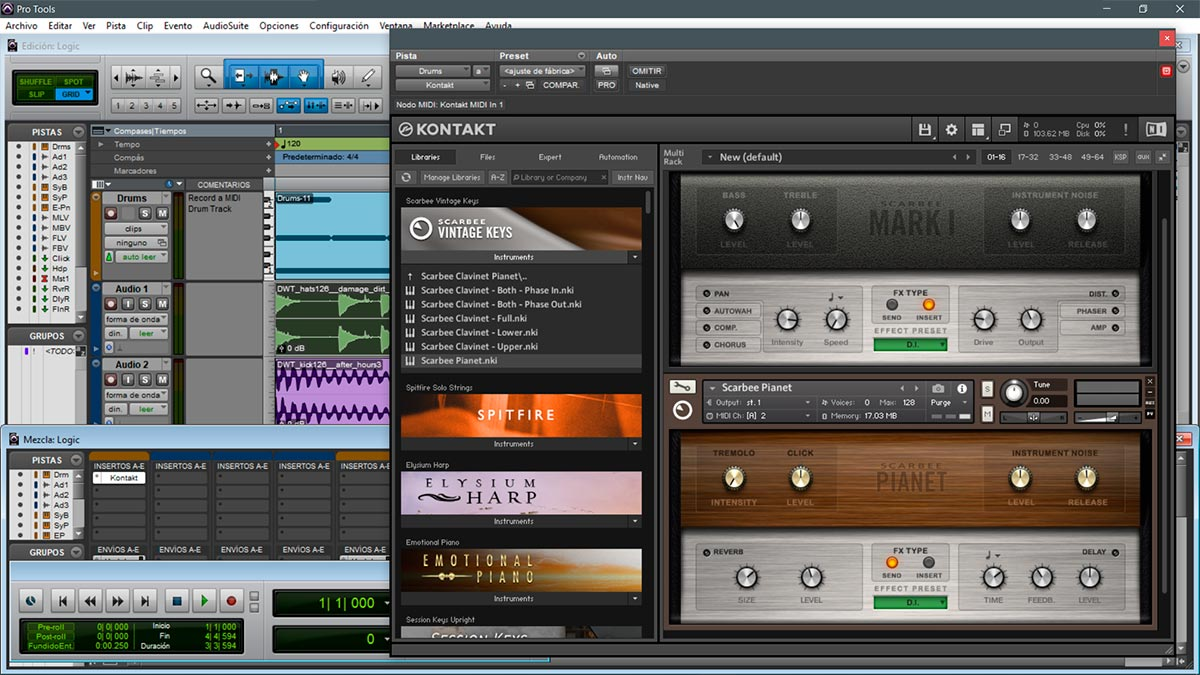The width and height of the screenshot is (1200, 675).
Task: Open the AudioSuite menu
Action: (225, 26)
